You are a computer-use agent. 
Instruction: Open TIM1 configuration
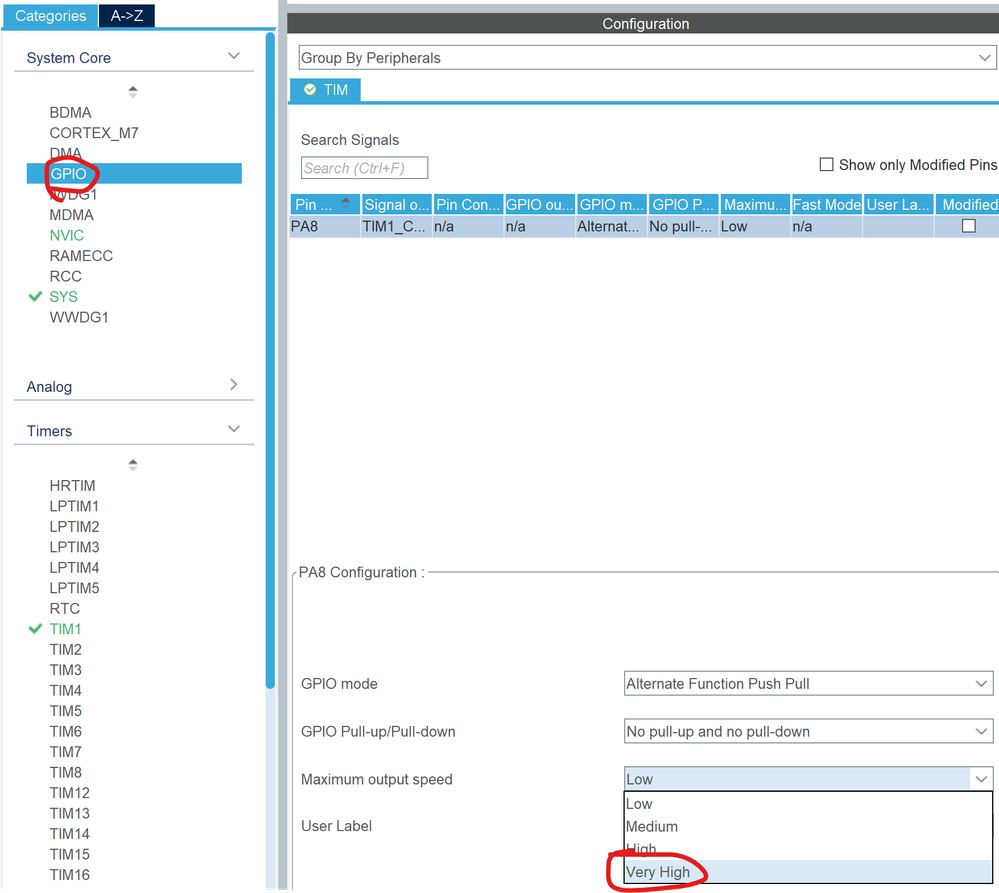coord(65,629)
